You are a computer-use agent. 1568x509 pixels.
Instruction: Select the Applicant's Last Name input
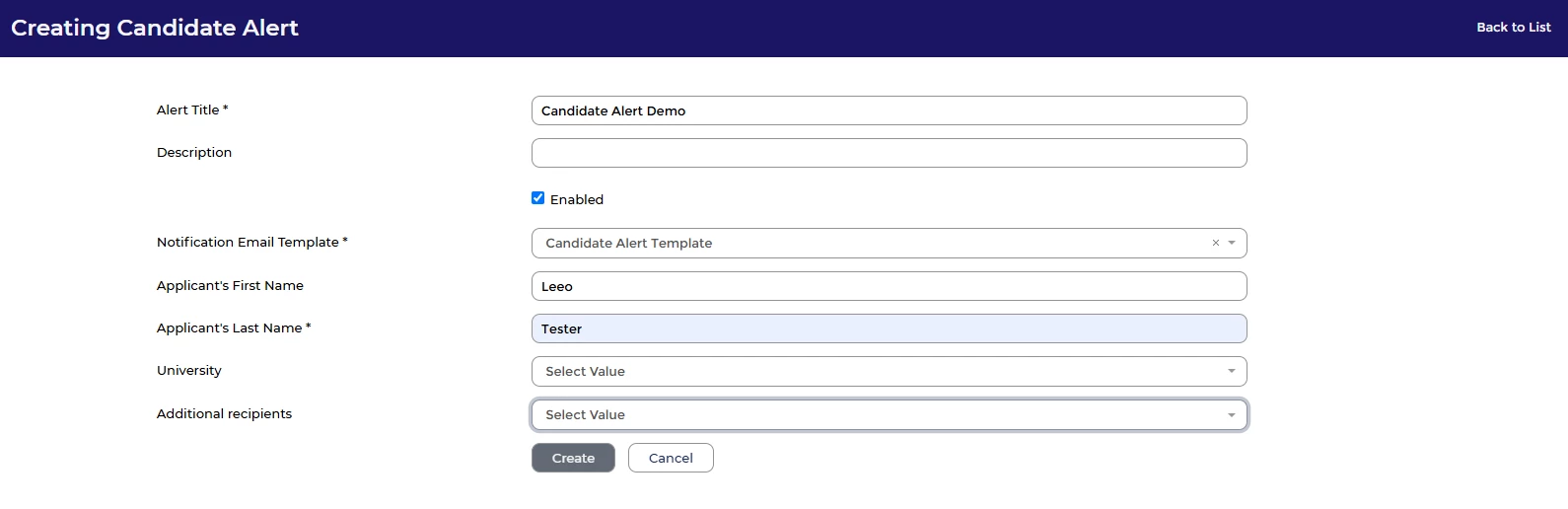coord(889,328)
